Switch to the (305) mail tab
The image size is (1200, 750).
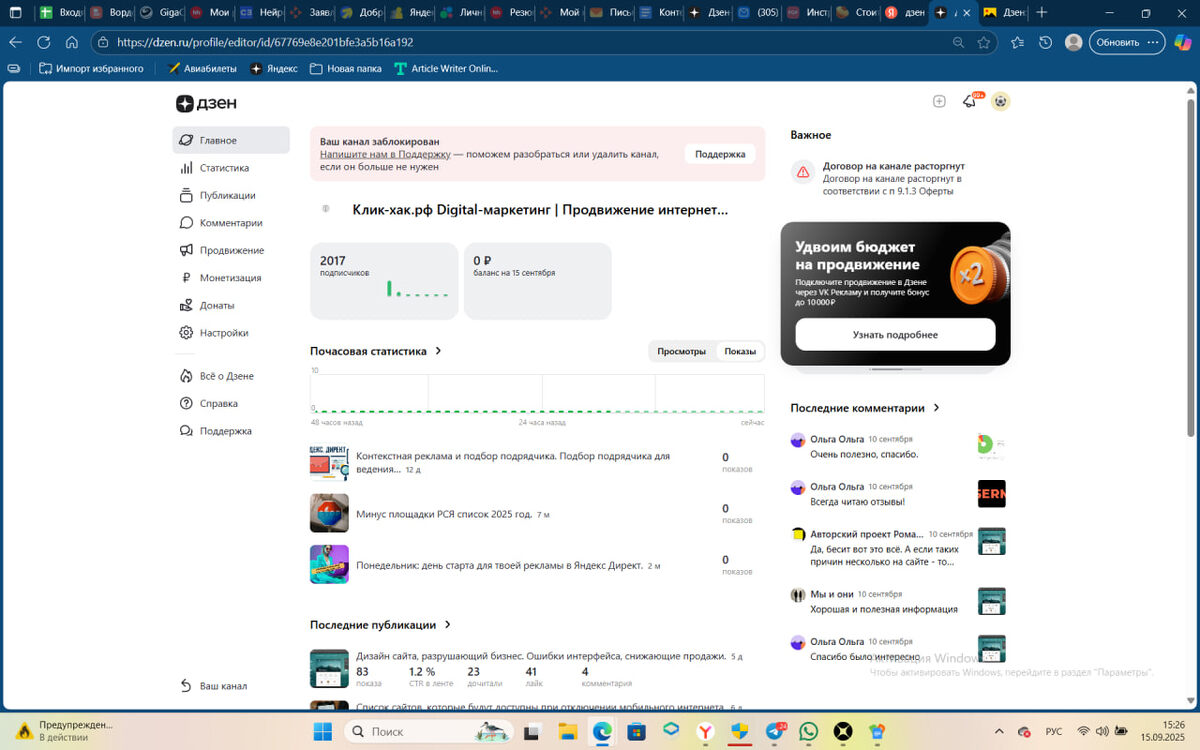[x=758, y=13]
